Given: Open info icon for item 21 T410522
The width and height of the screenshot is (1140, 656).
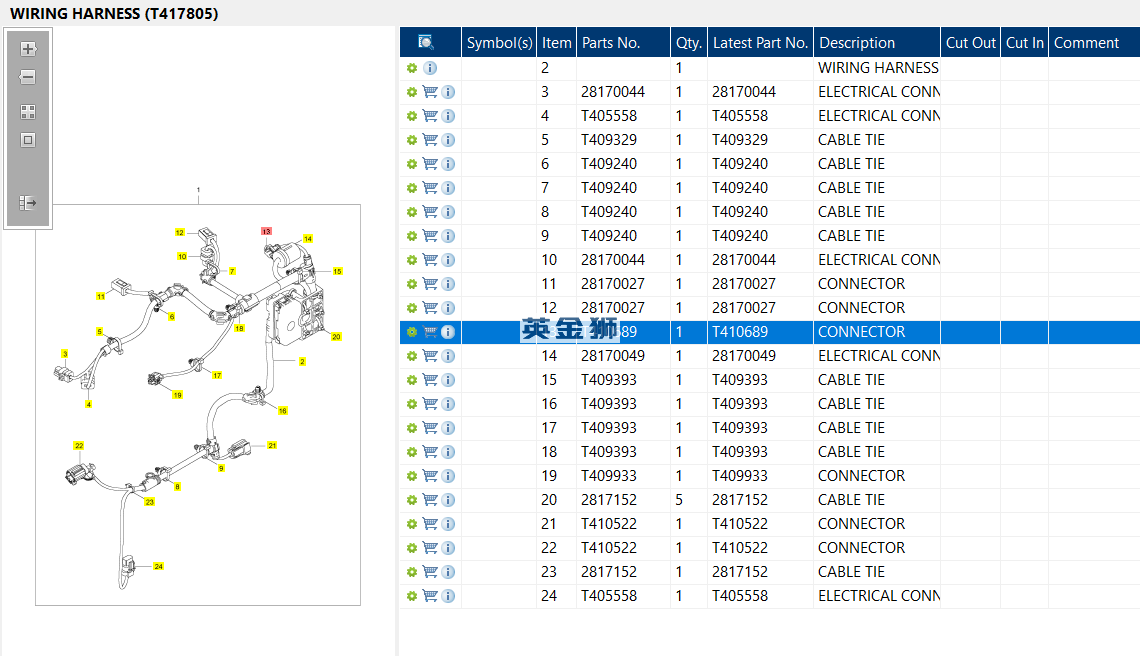Looking at the screenshot, I should [x=448, y=524].
